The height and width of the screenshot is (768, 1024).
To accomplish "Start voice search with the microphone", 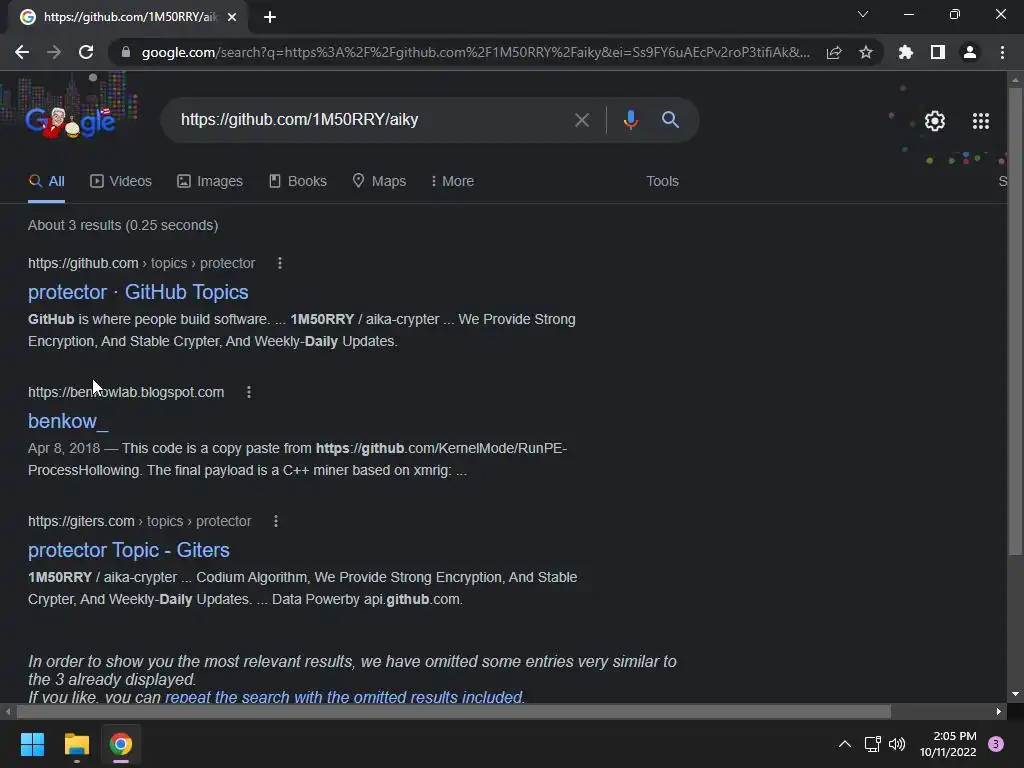I will tap(630, 120).
